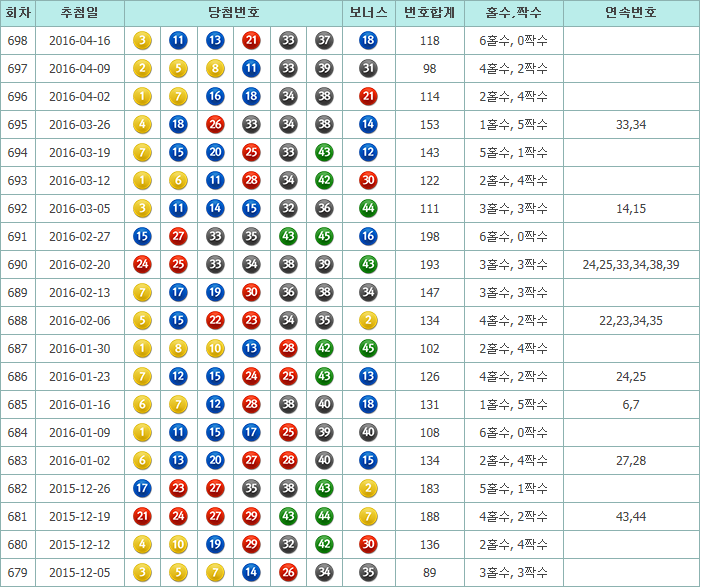Click green bonus ball 44 in round 692

click(x=368, y=209)
